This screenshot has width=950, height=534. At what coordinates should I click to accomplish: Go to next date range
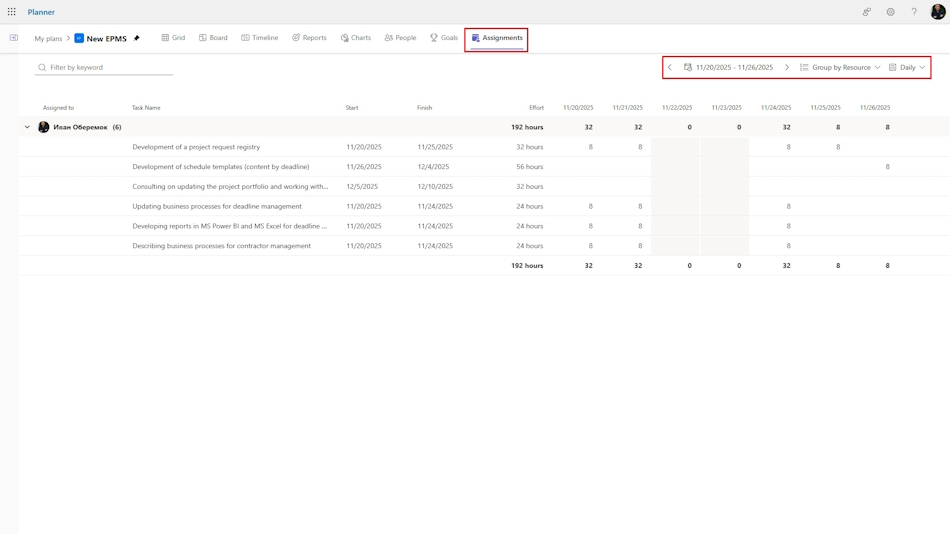click(786, 67)
